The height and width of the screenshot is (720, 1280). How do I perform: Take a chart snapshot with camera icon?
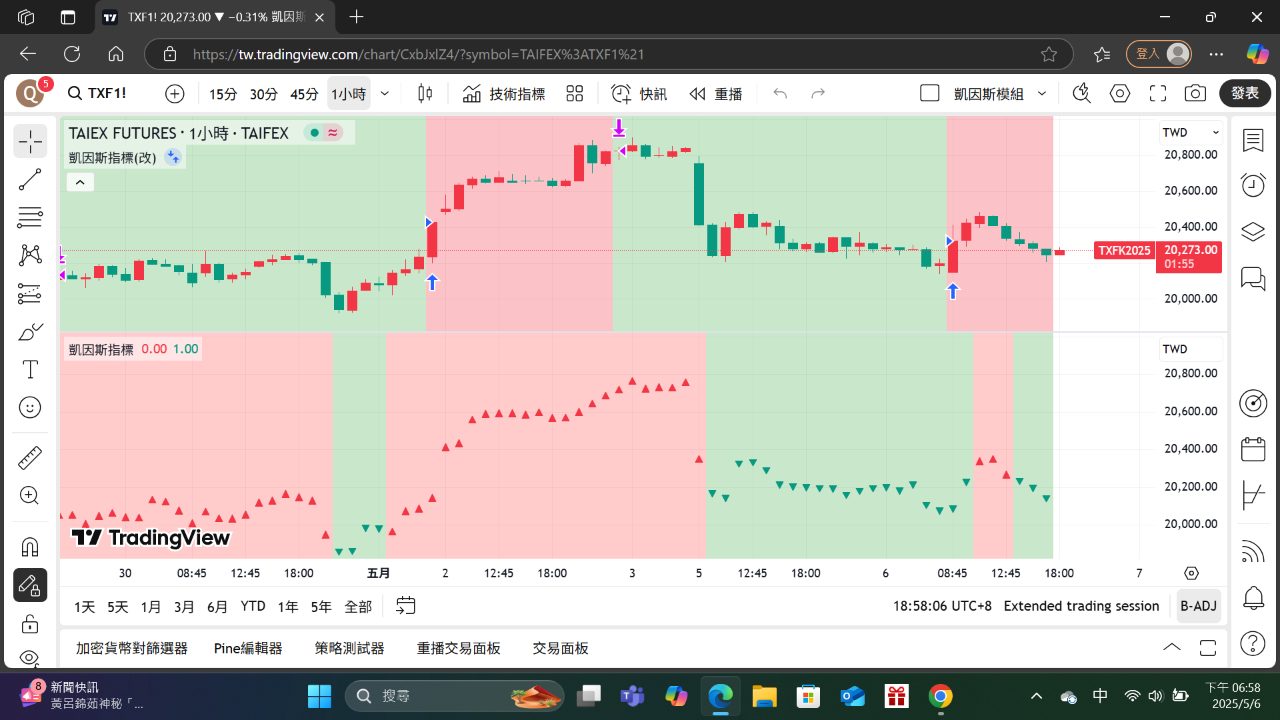(x=1195, y=94)
